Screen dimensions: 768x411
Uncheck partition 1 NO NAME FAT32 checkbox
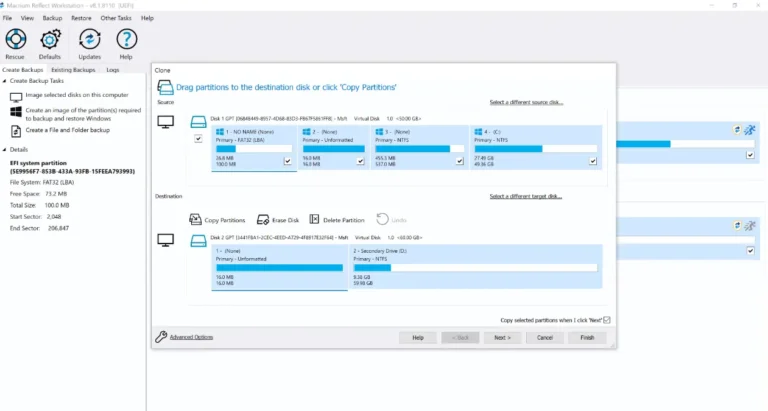[x=288, y=161]
